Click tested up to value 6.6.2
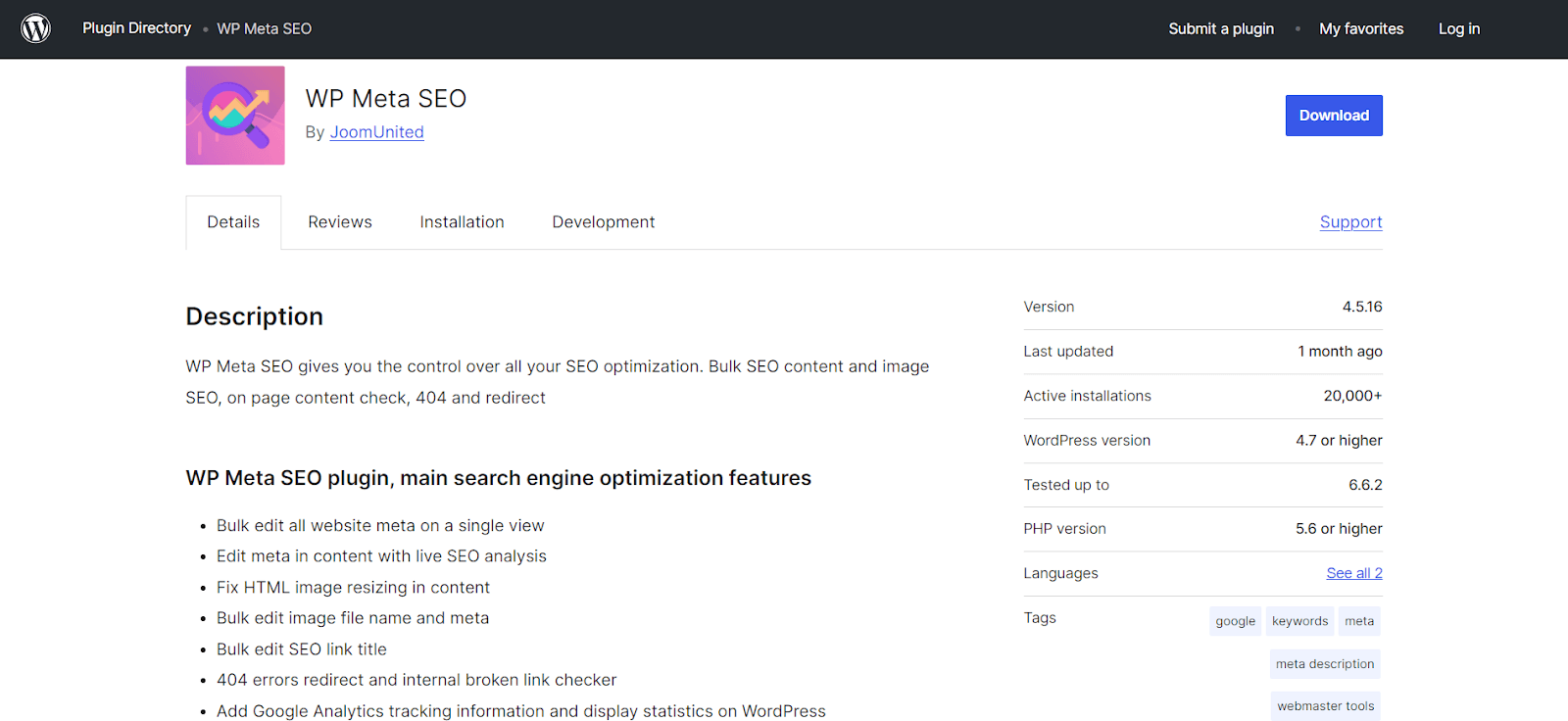 (1365, 485)
